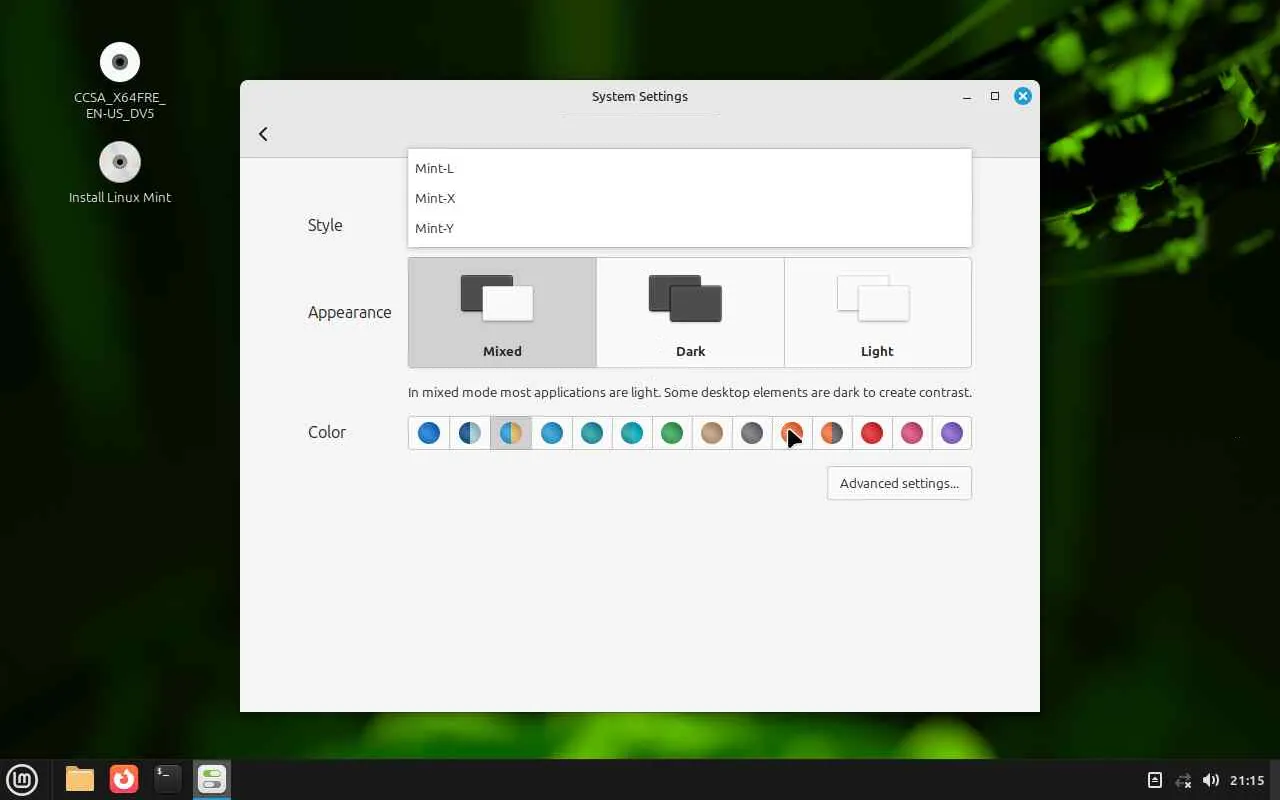
Task: Go back using the header arrow
Action: point(263,134)
